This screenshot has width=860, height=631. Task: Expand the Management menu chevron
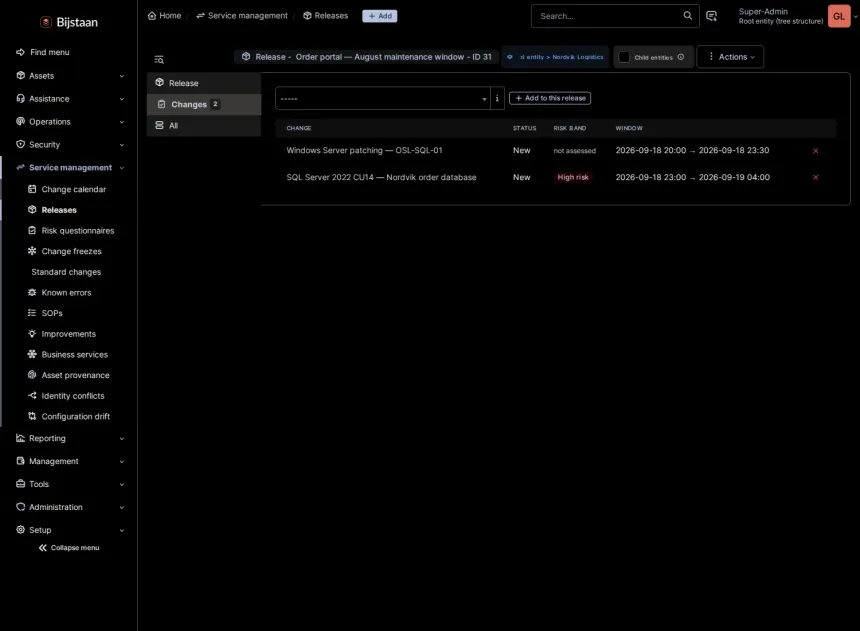click(122, 461)
